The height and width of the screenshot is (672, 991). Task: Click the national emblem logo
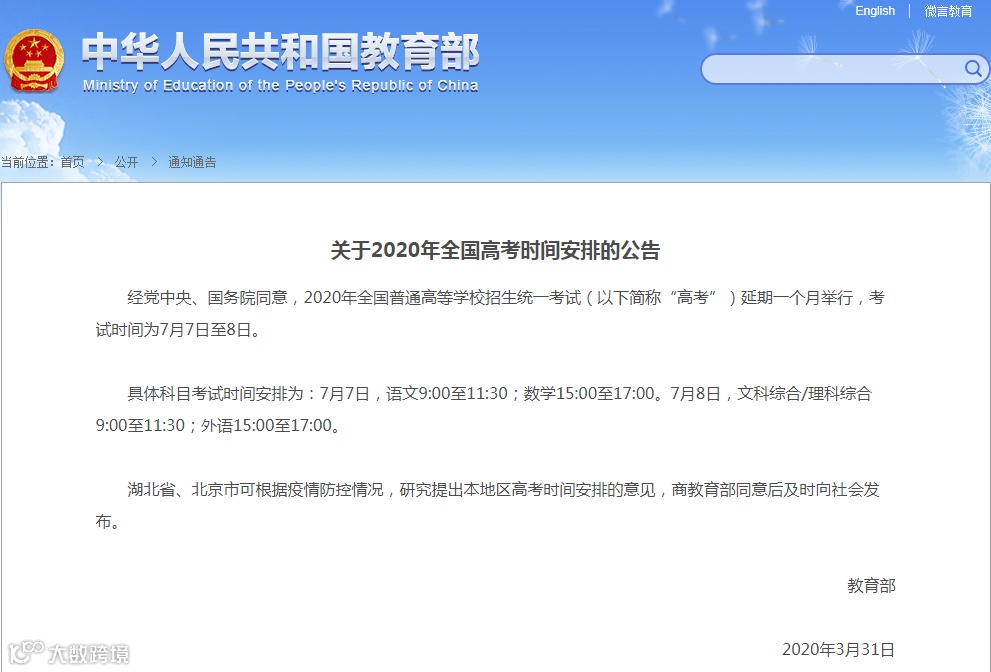tap(33, 61)
